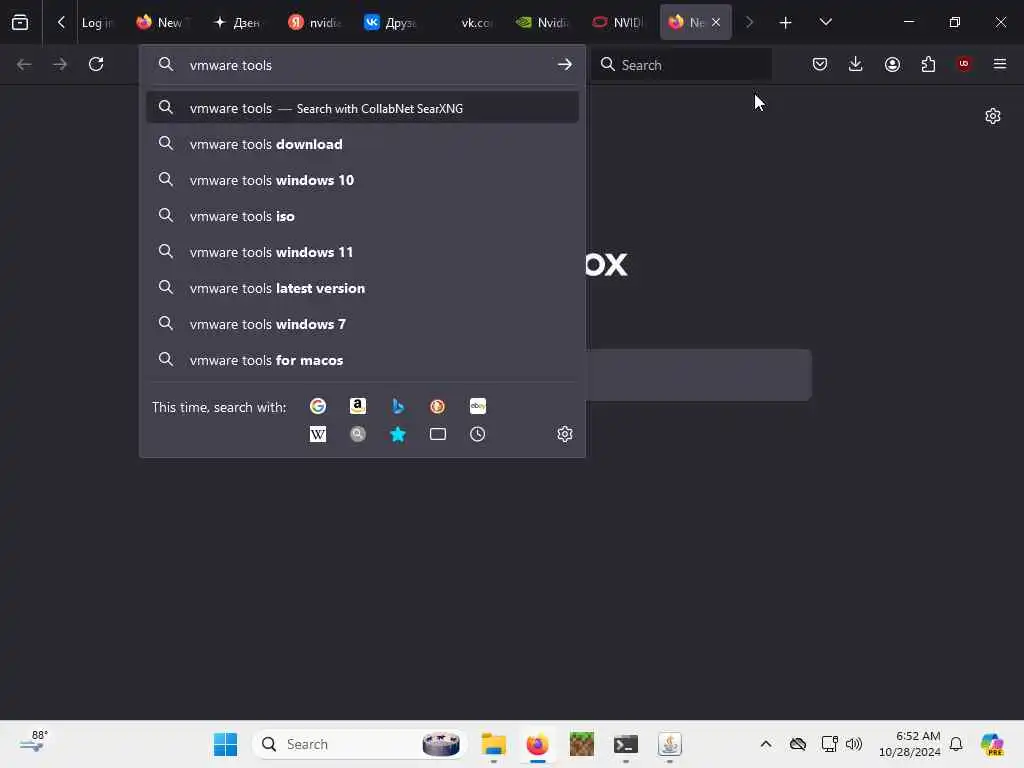Open the terminal app on taskbar
1024x768 pixels.
pos(626,744)
